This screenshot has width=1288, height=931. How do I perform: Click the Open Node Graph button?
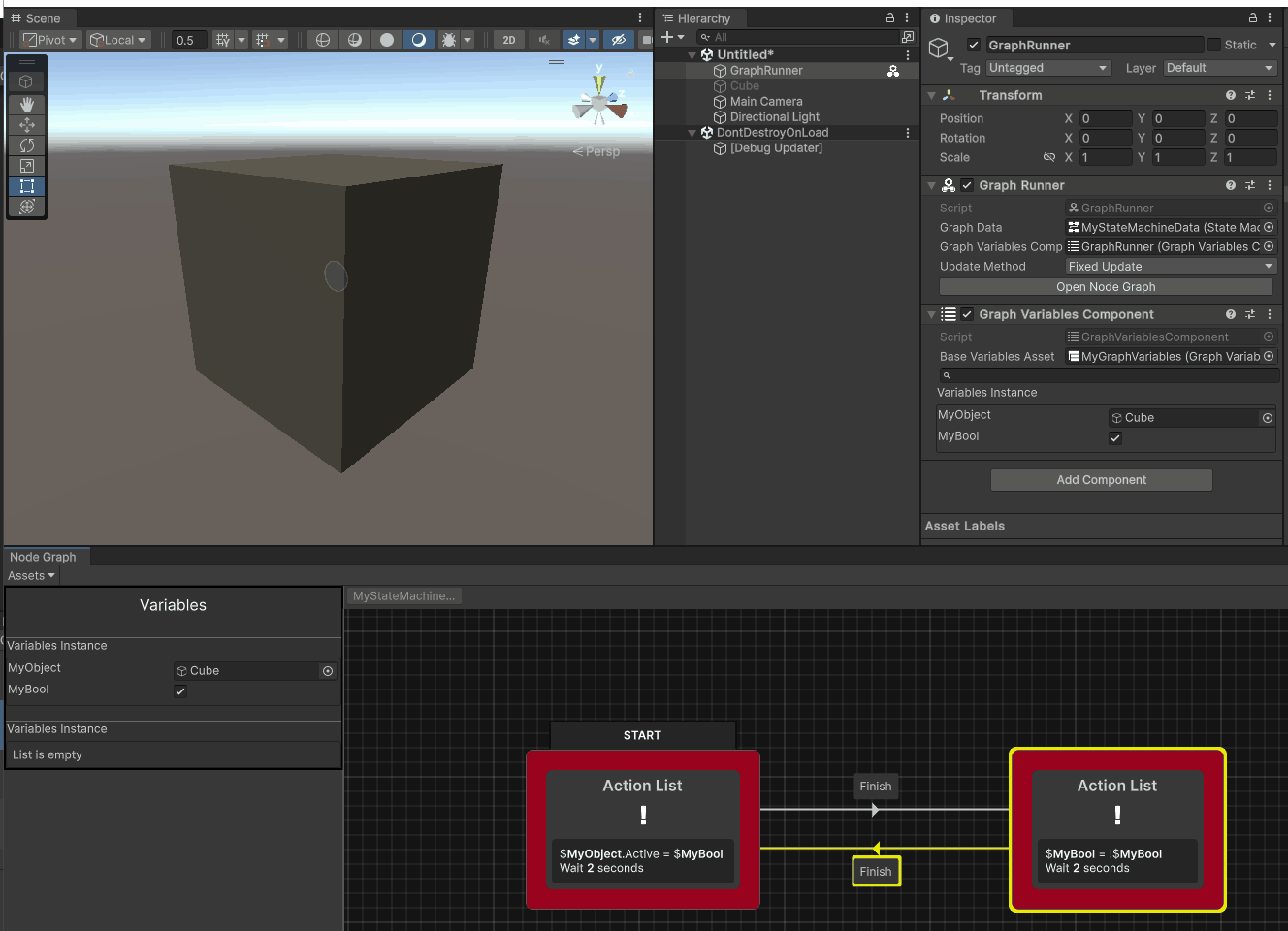(x=1106, y=287)
